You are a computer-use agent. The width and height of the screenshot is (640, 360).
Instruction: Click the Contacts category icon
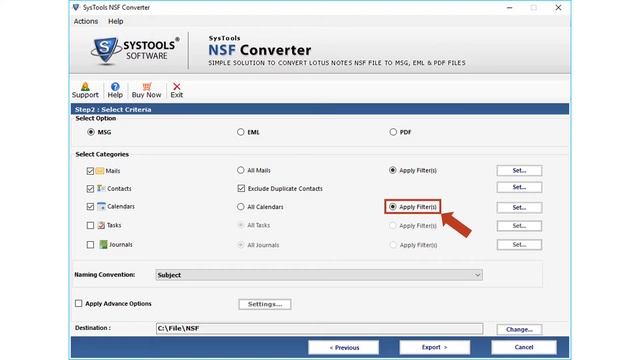point(101,188)
